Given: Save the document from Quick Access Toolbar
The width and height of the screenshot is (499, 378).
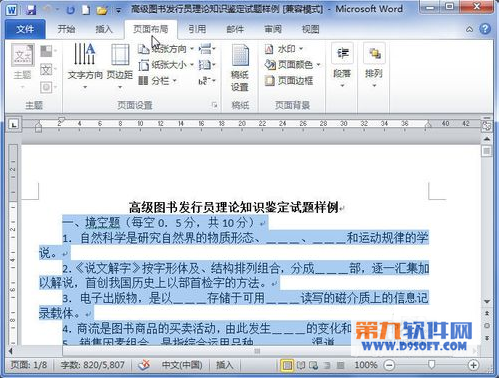Looking at the screenshot, I should (x=31, y=10).
